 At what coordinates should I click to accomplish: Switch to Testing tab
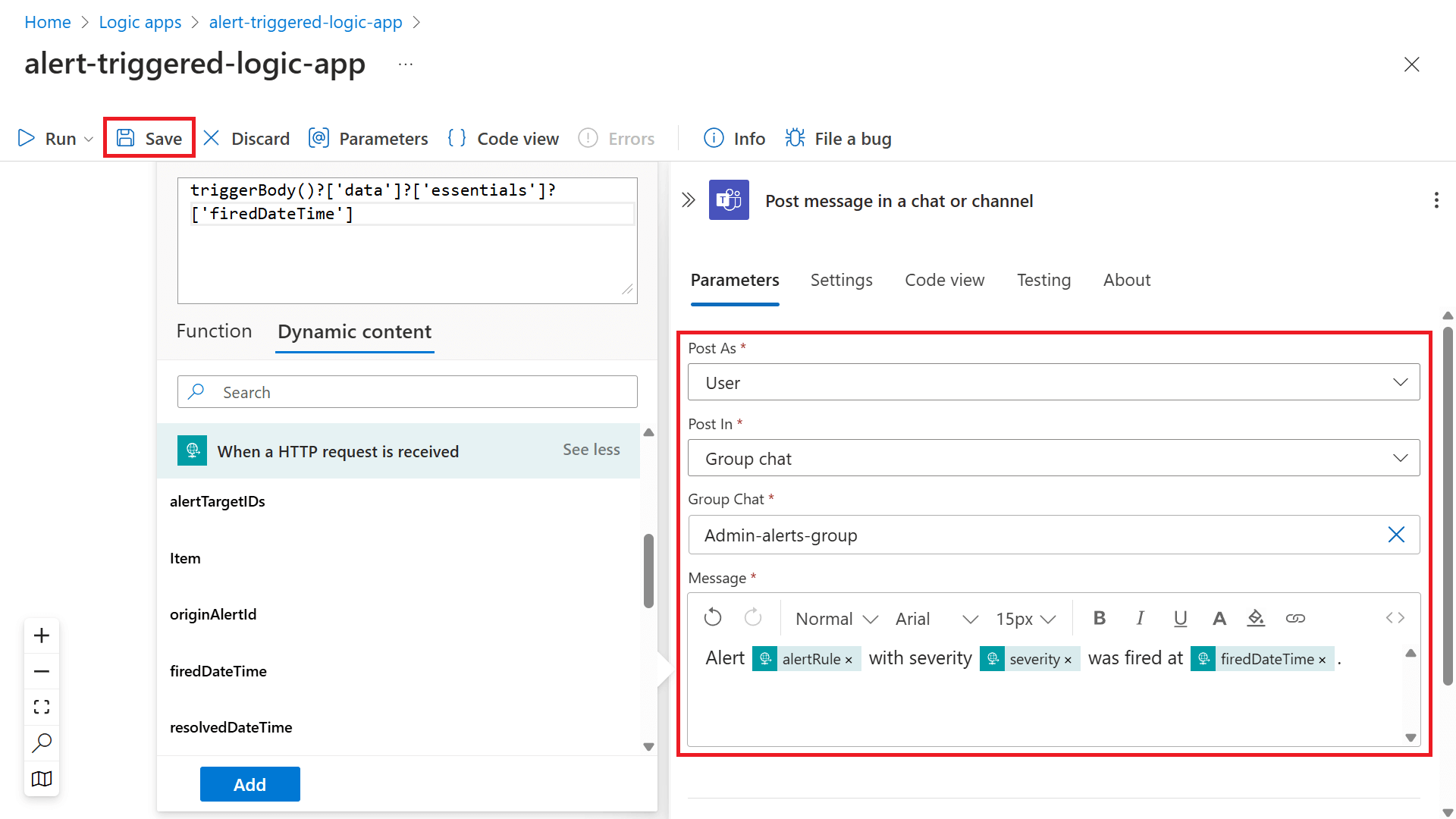pos(1043,279)
